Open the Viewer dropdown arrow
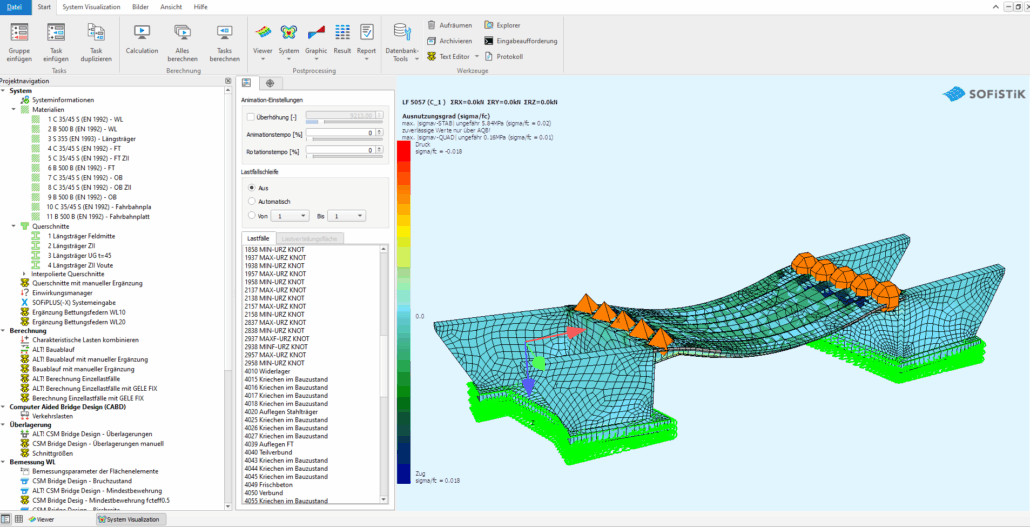 [263, 58]
